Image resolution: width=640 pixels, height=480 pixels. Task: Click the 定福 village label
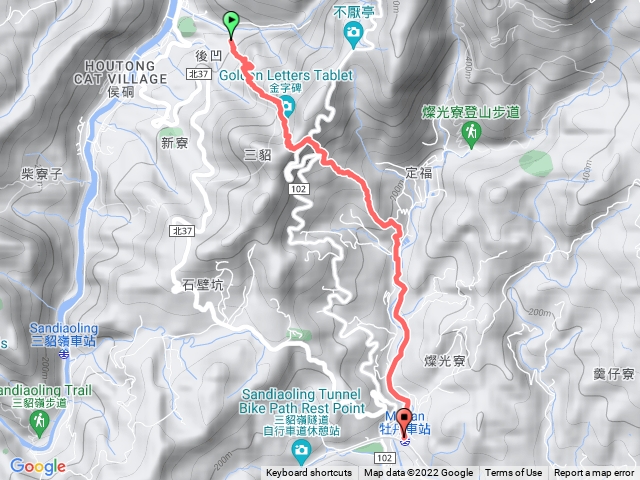[x=419, y=173]
